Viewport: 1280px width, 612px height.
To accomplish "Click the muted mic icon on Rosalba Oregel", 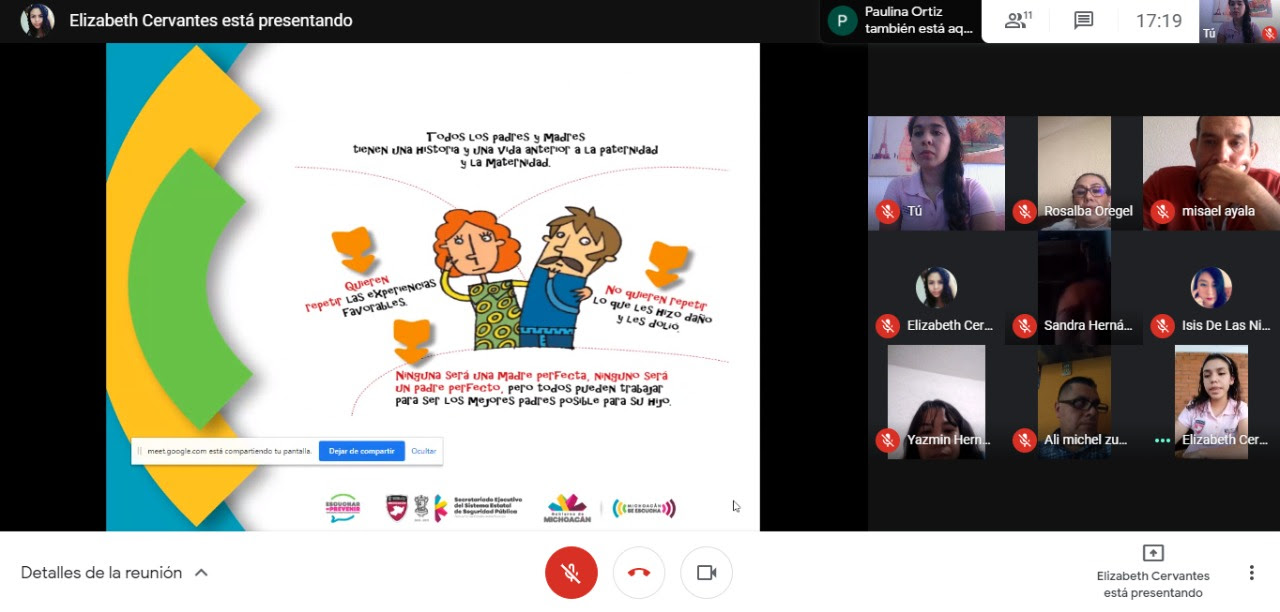I will [x=1024, y=212].
